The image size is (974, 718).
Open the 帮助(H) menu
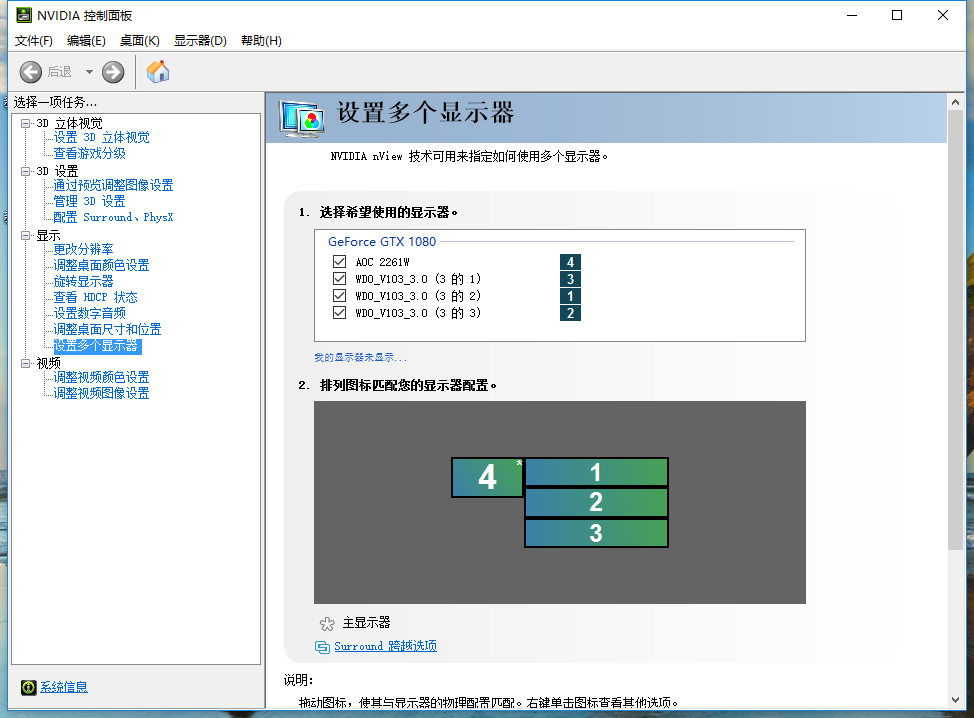[x=262, y=41]
